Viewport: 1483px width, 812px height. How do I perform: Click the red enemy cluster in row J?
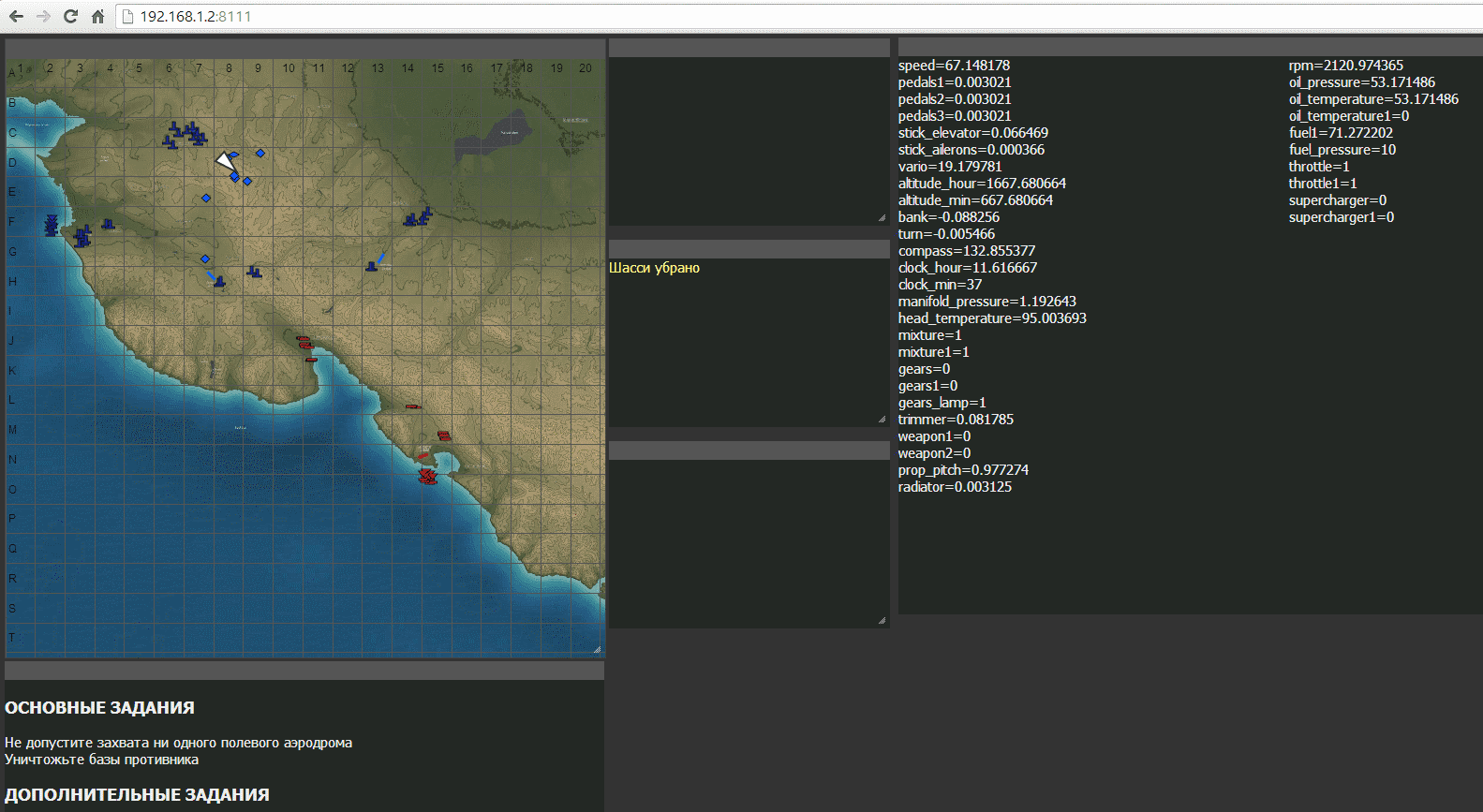coord(304,341)
